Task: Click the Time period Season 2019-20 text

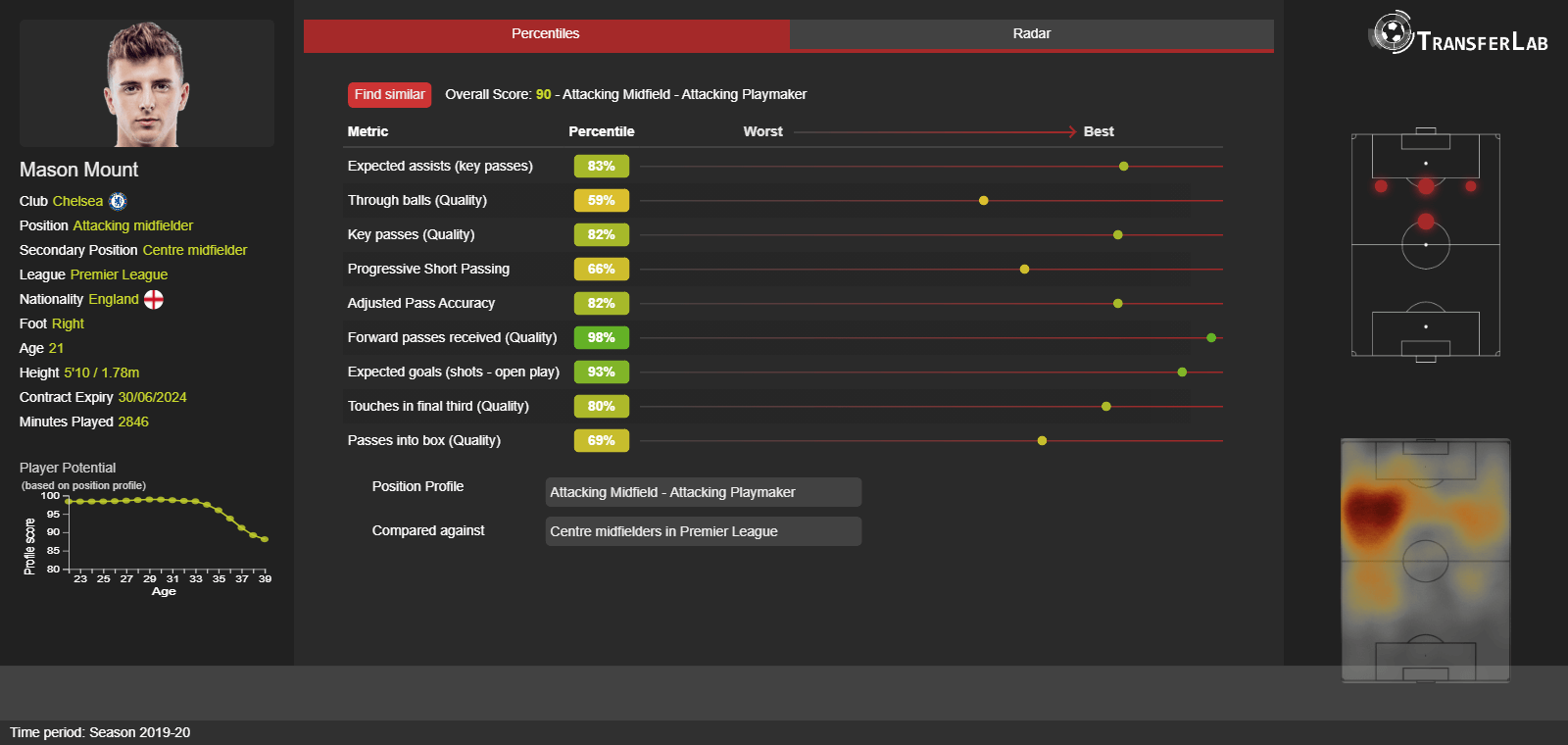Action: click(x=100, y=732)
